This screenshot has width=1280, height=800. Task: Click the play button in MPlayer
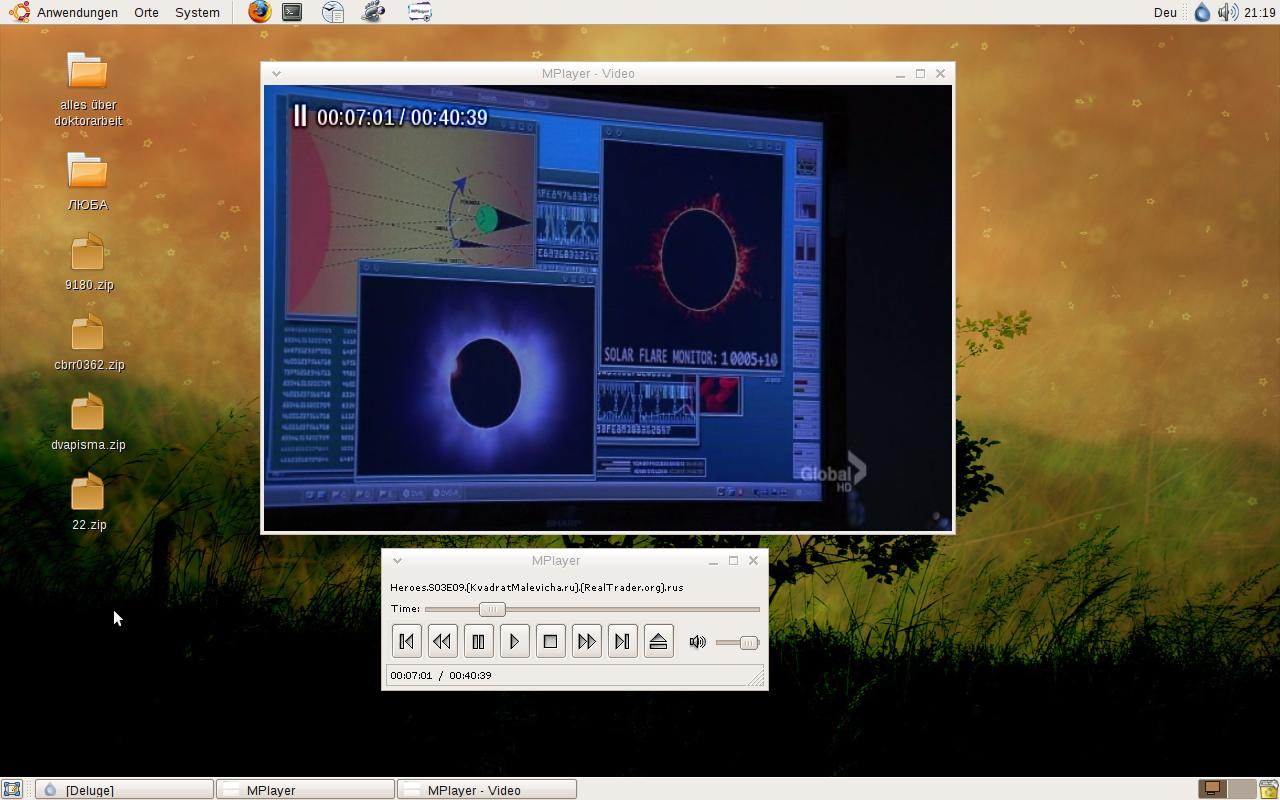coord(514,642)
